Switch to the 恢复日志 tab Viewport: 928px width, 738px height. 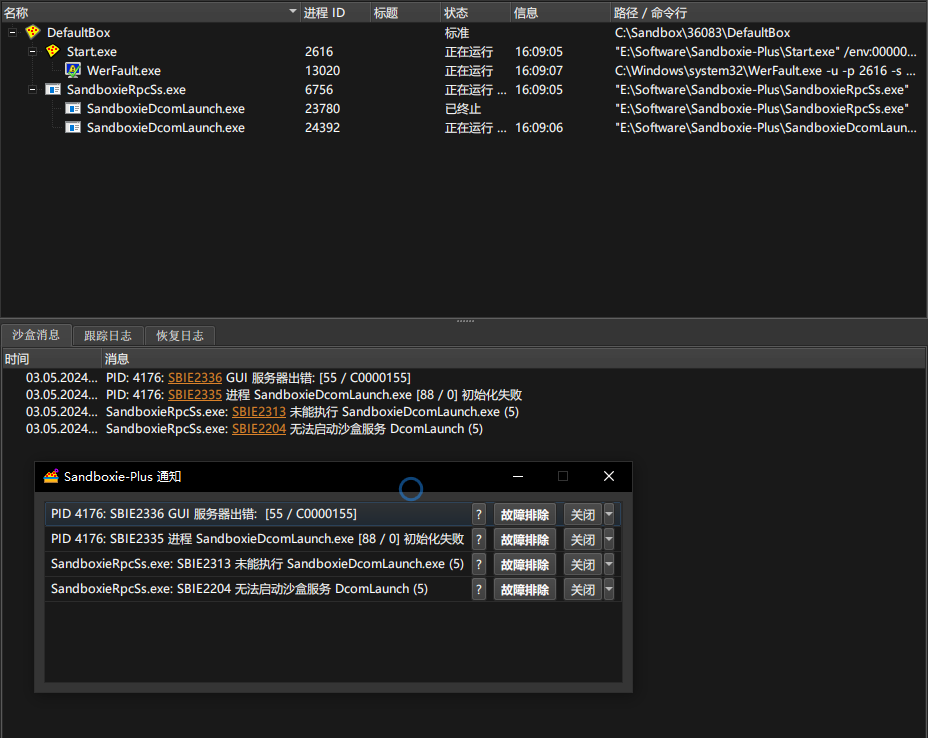click(180, 336)
